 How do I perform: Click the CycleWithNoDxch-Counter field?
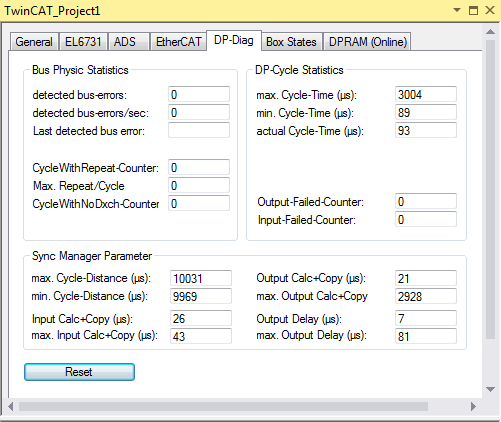tap(199, 203)
